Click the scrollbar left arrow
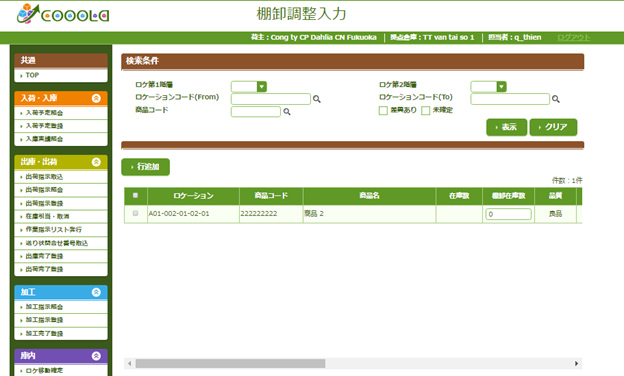The width and height of the screenshot is (624, 376). click(x=129, y=363)
